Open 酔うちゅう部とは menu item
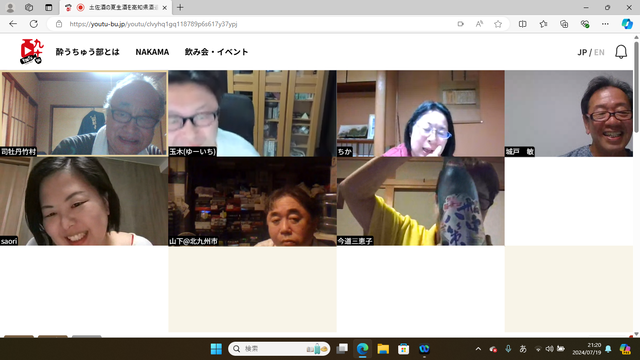 click(x=87, y=52)
